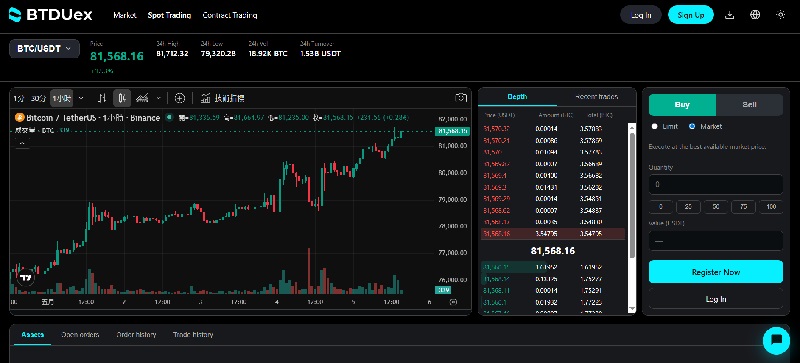Set quantity percentage to 25
The width and height of the screenshot is (800, 363).
click(688, 207)
